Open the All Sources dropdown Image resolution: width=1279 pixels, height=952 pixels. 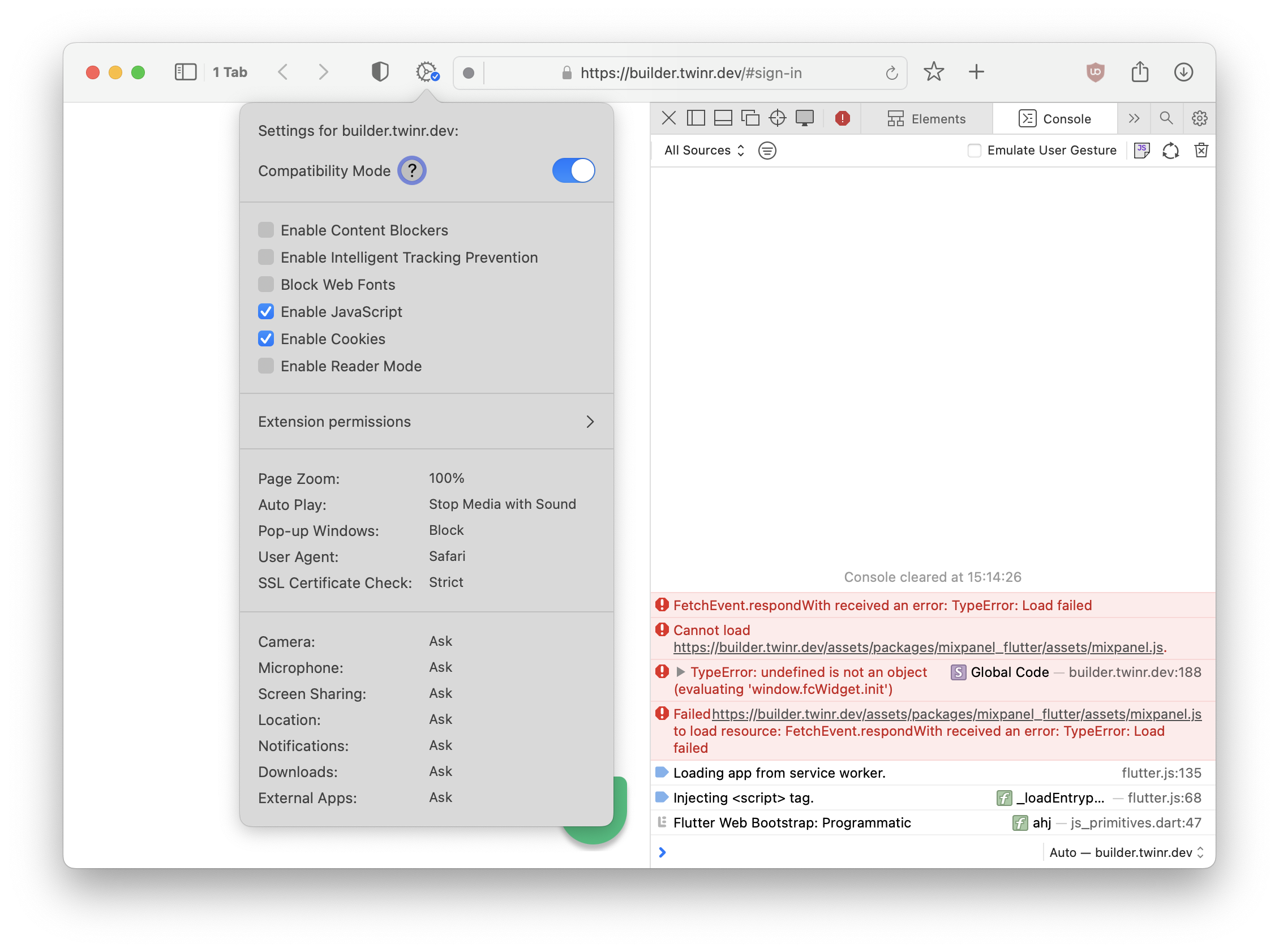[704, 151]
